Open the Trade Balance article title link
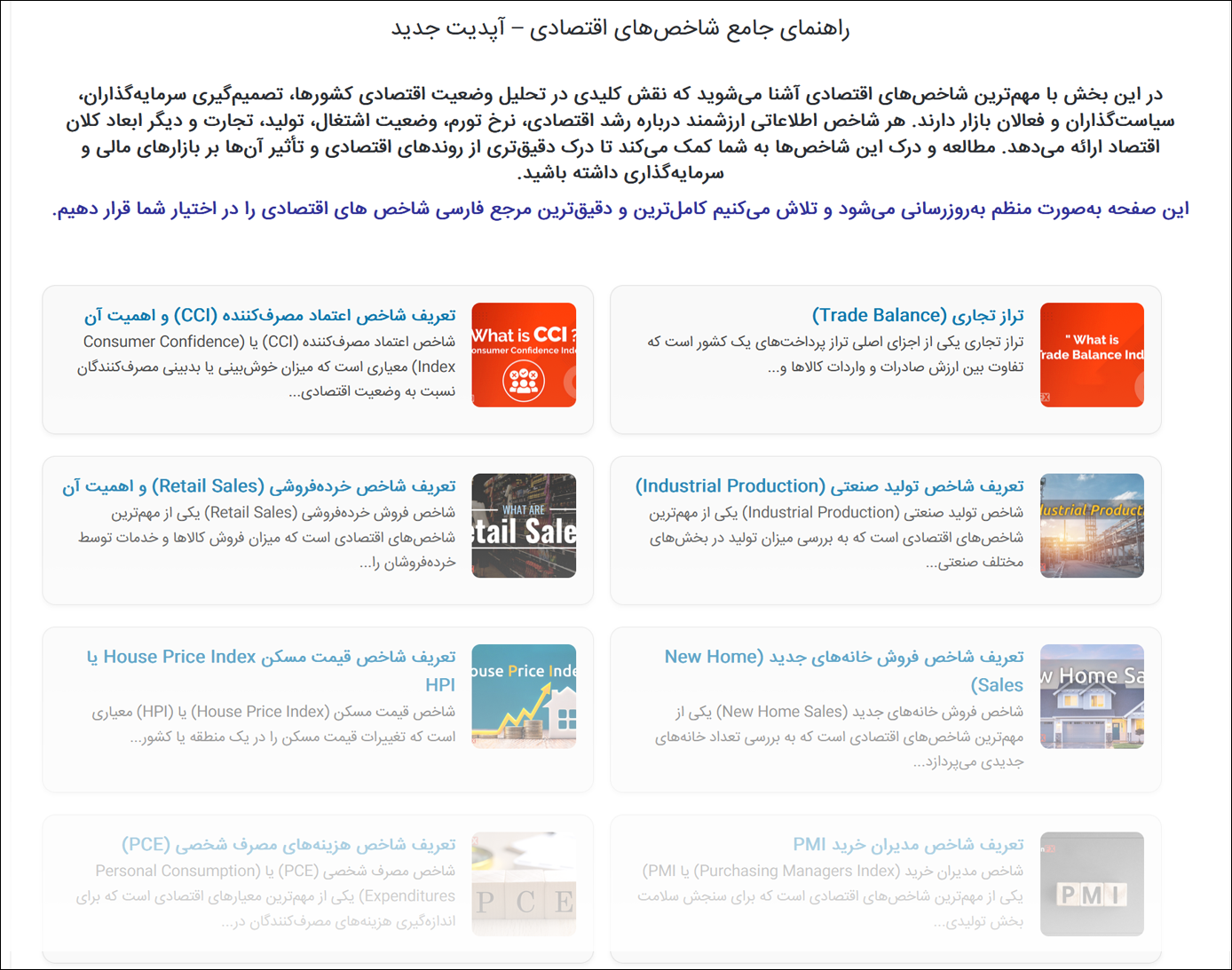 (x=918, y=316)
